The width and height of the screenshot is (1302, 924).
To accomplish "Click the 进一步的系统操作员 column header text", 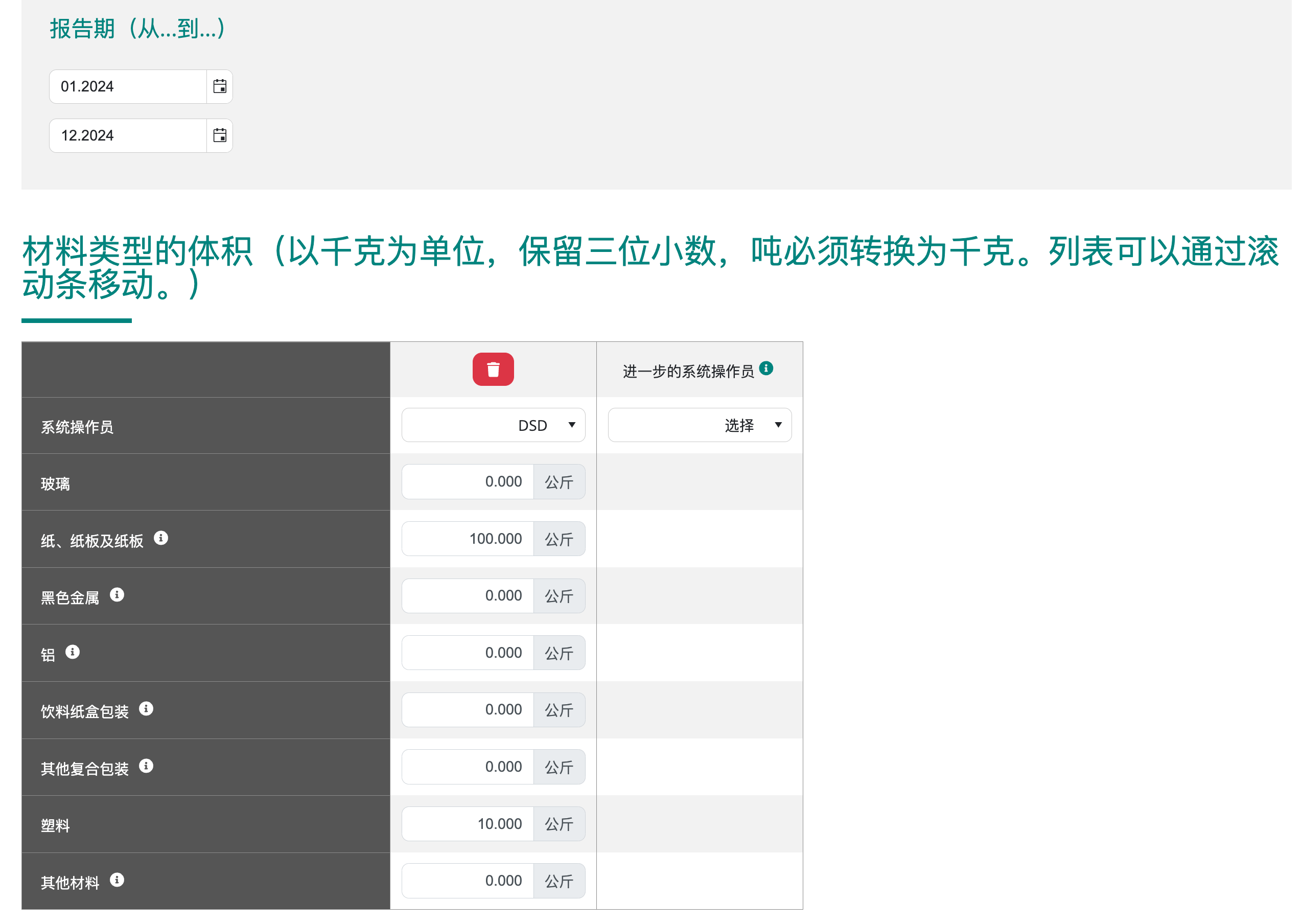I will 688,372.
